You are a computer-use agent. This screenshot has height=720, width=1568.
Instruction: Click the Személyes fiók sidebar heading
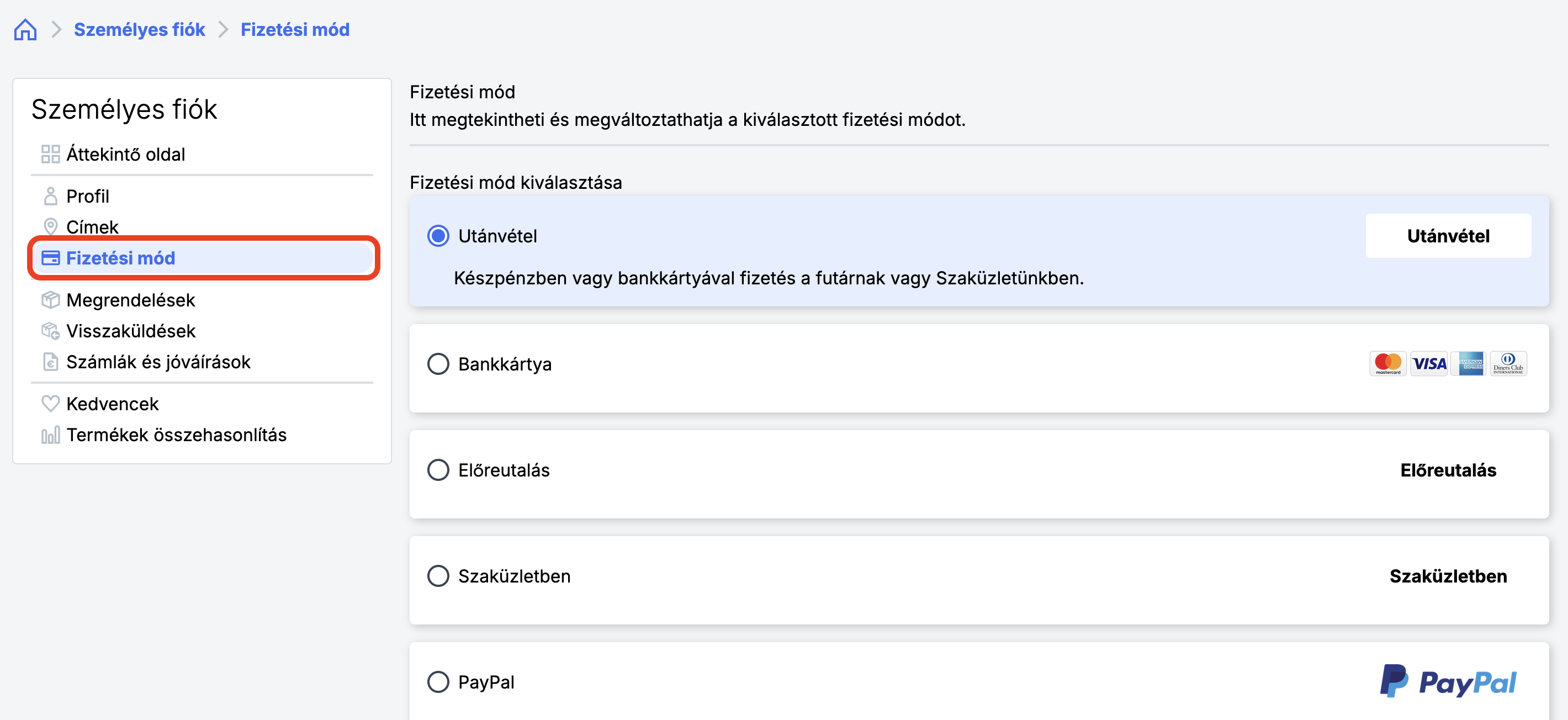[x=124, y=109]
